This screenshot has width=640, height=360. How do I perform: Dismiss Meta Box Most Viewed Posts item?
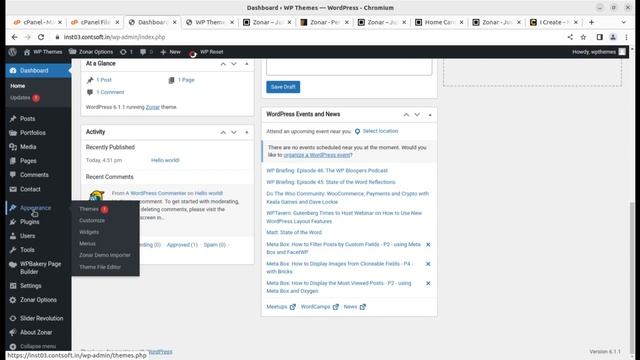(428, 283)
